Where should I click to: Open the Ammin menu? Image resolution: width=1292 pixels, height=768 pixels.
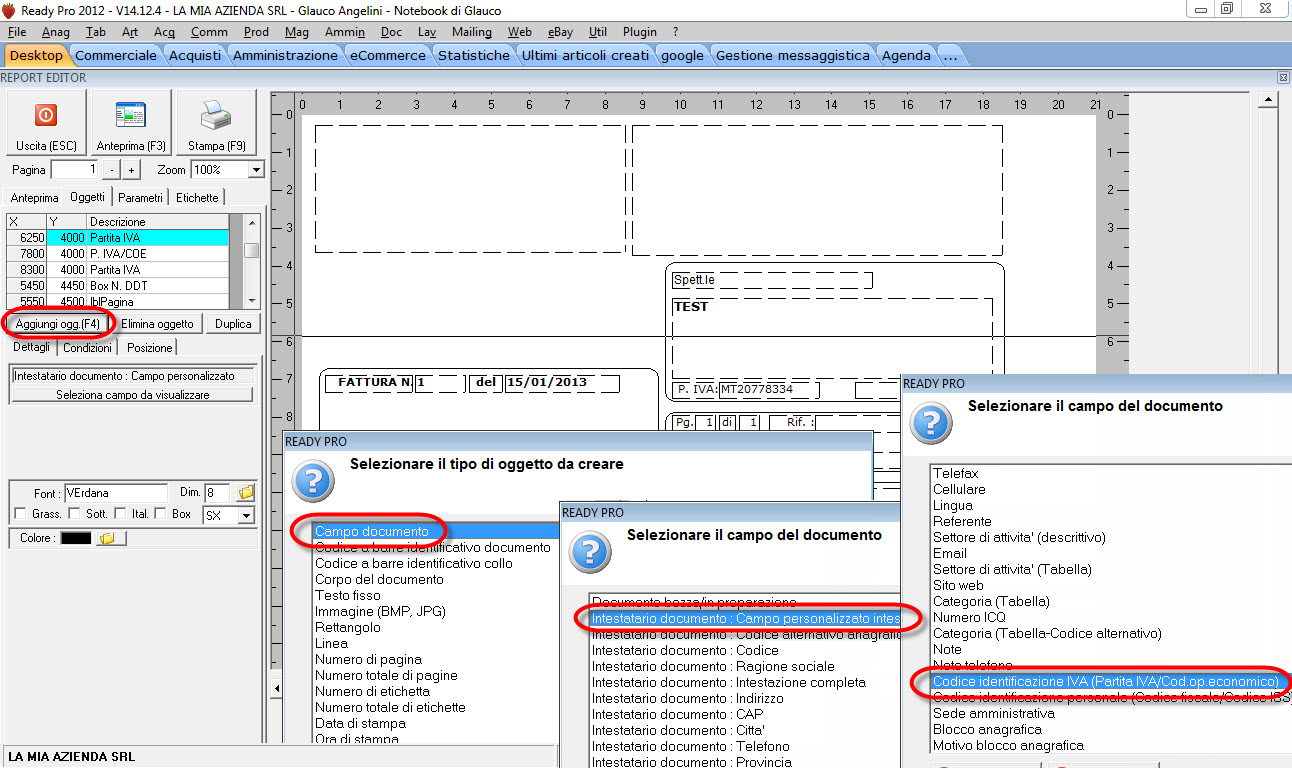point(345,32)
